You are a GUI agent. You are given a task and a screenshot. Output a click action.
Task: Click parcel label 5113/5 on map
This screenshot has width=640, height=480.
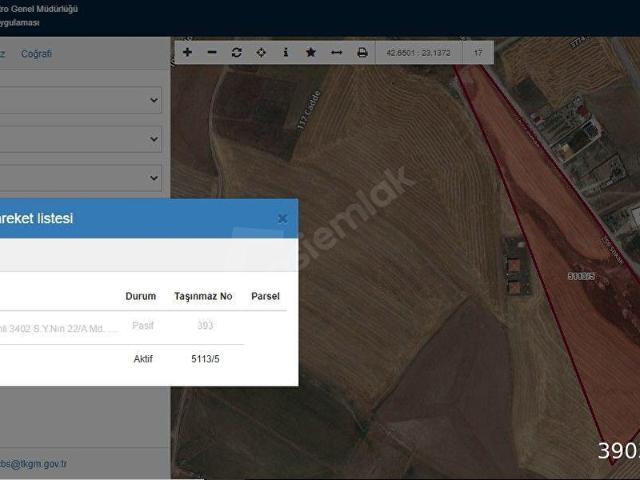(581, 277)
